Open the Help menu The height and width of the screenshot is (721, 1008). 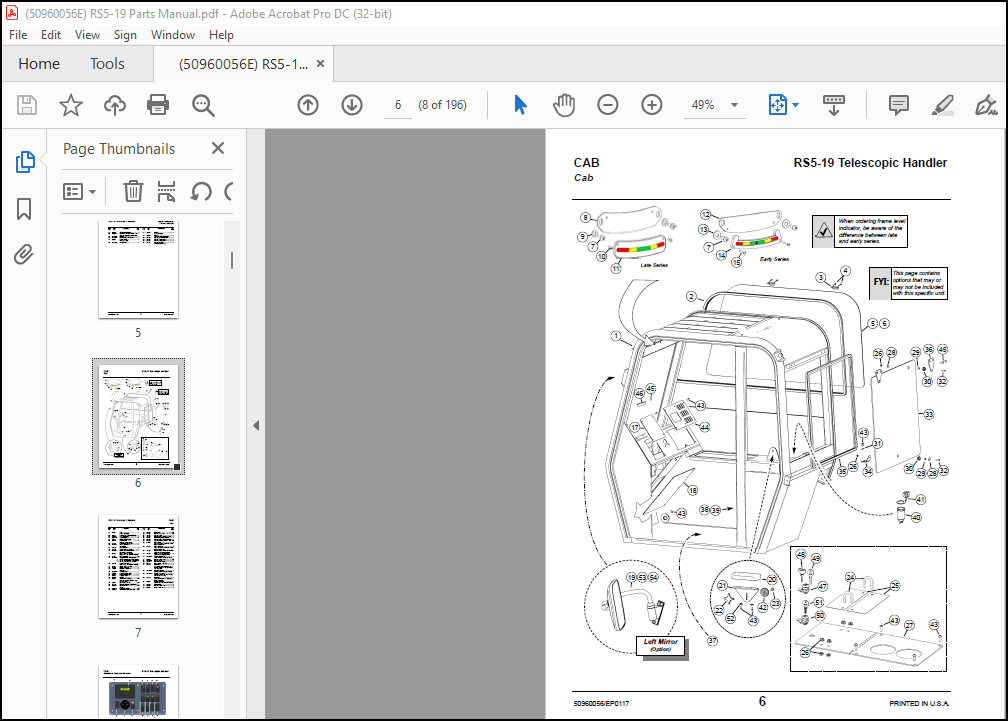(221, 35)
